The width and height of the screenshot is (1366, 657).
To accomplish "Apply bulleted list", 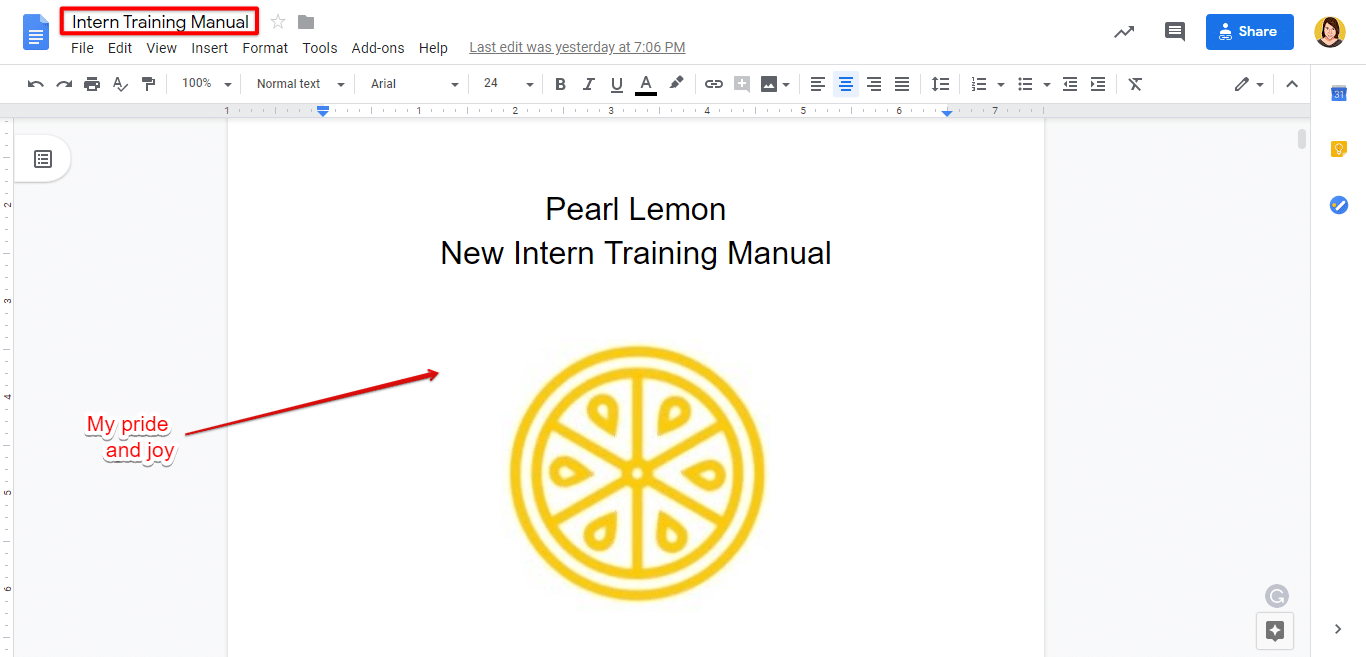I will pos(1025,84).
